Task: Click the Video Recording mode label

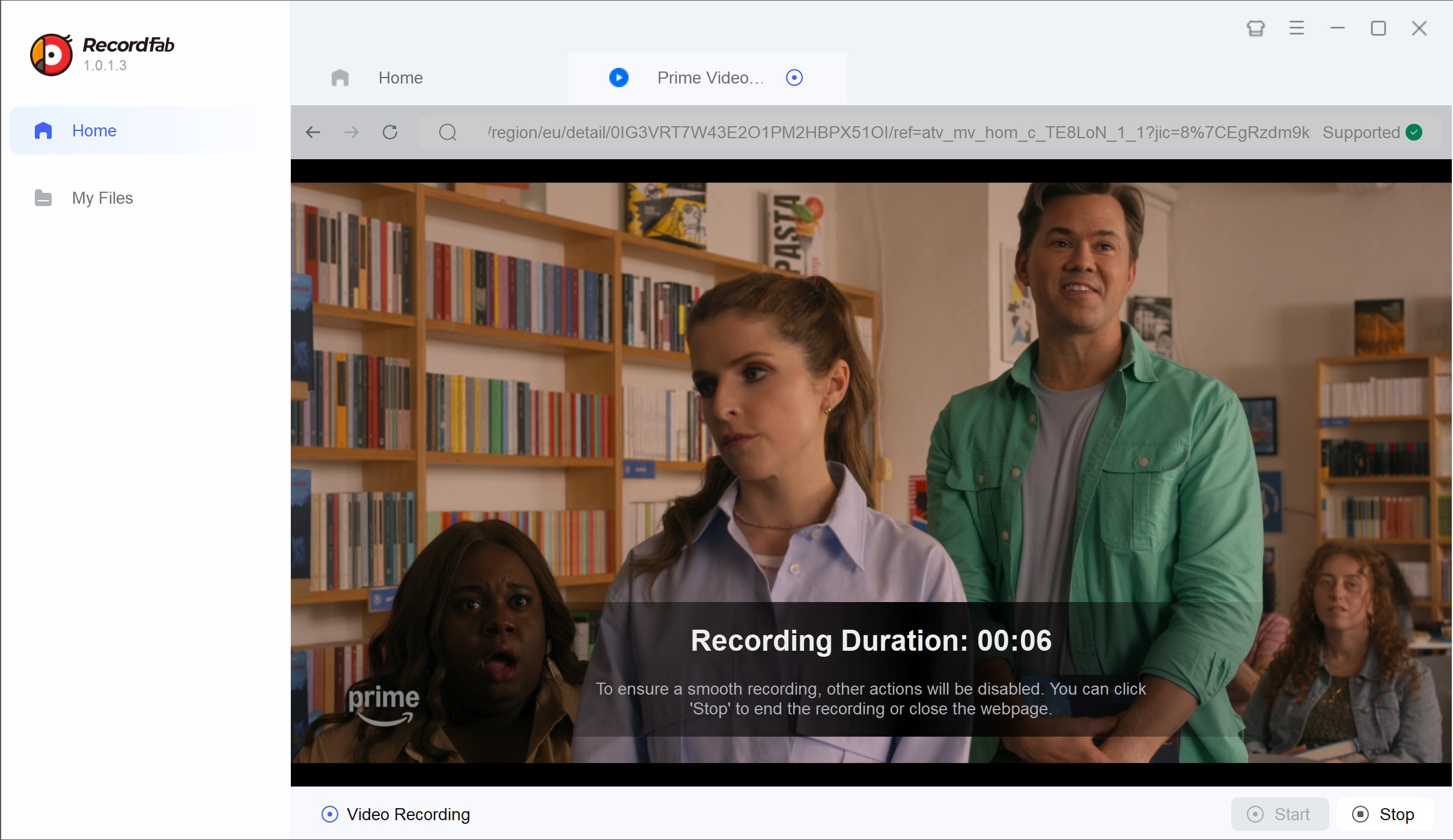Action: tap(409, 814)
